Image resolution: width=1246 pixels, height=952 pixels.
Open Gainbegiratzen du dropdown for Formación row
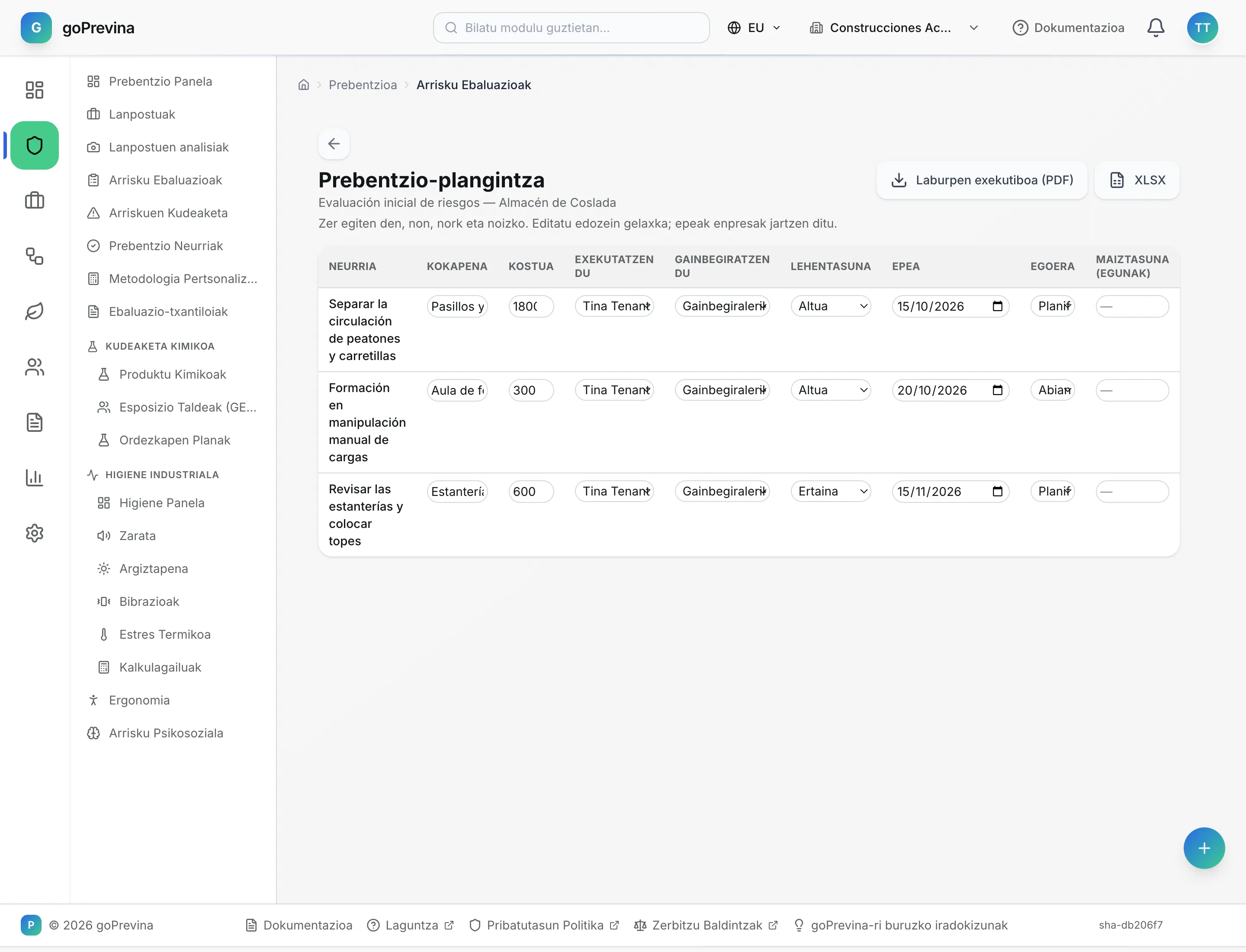coord(722,390)
